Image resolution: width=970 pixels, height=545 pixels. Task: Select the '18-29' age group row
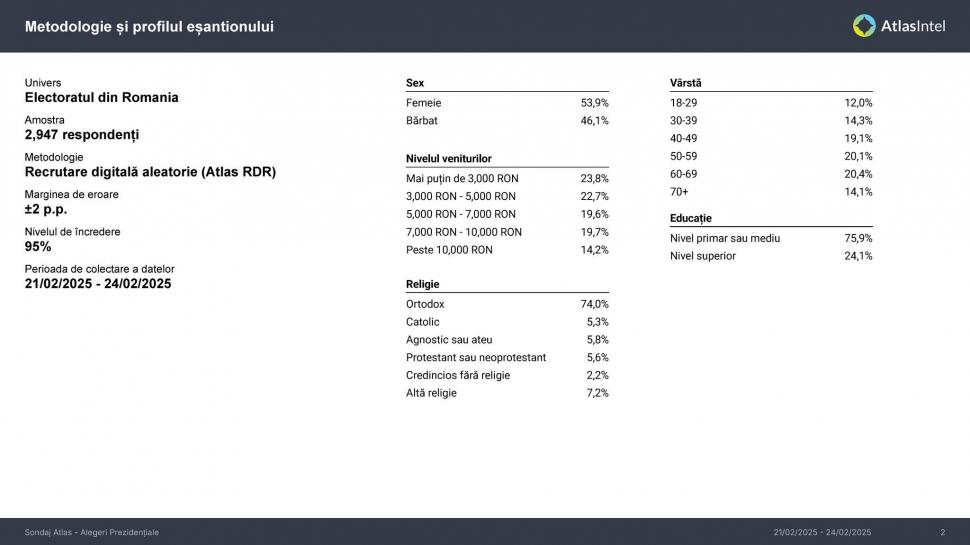click(x=685, y=103)
